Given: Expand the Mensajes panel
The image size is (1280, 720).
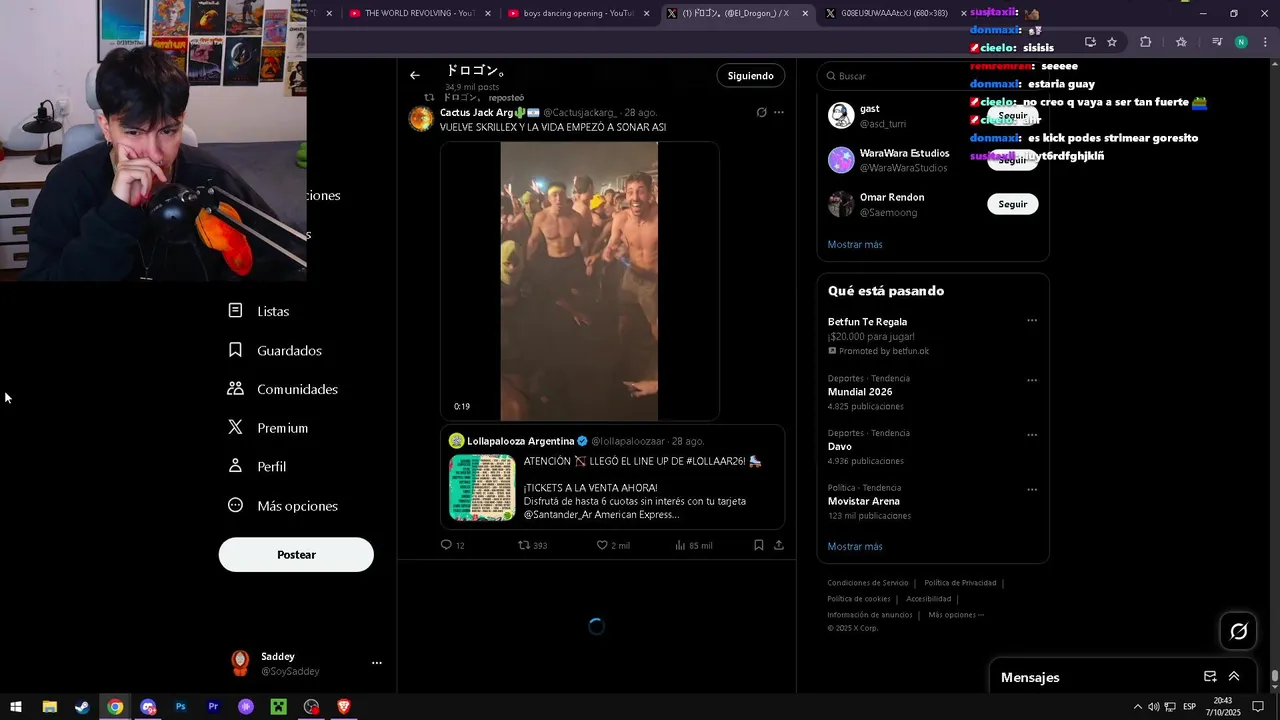Looking at the screenshot, I should point(1234,677).
